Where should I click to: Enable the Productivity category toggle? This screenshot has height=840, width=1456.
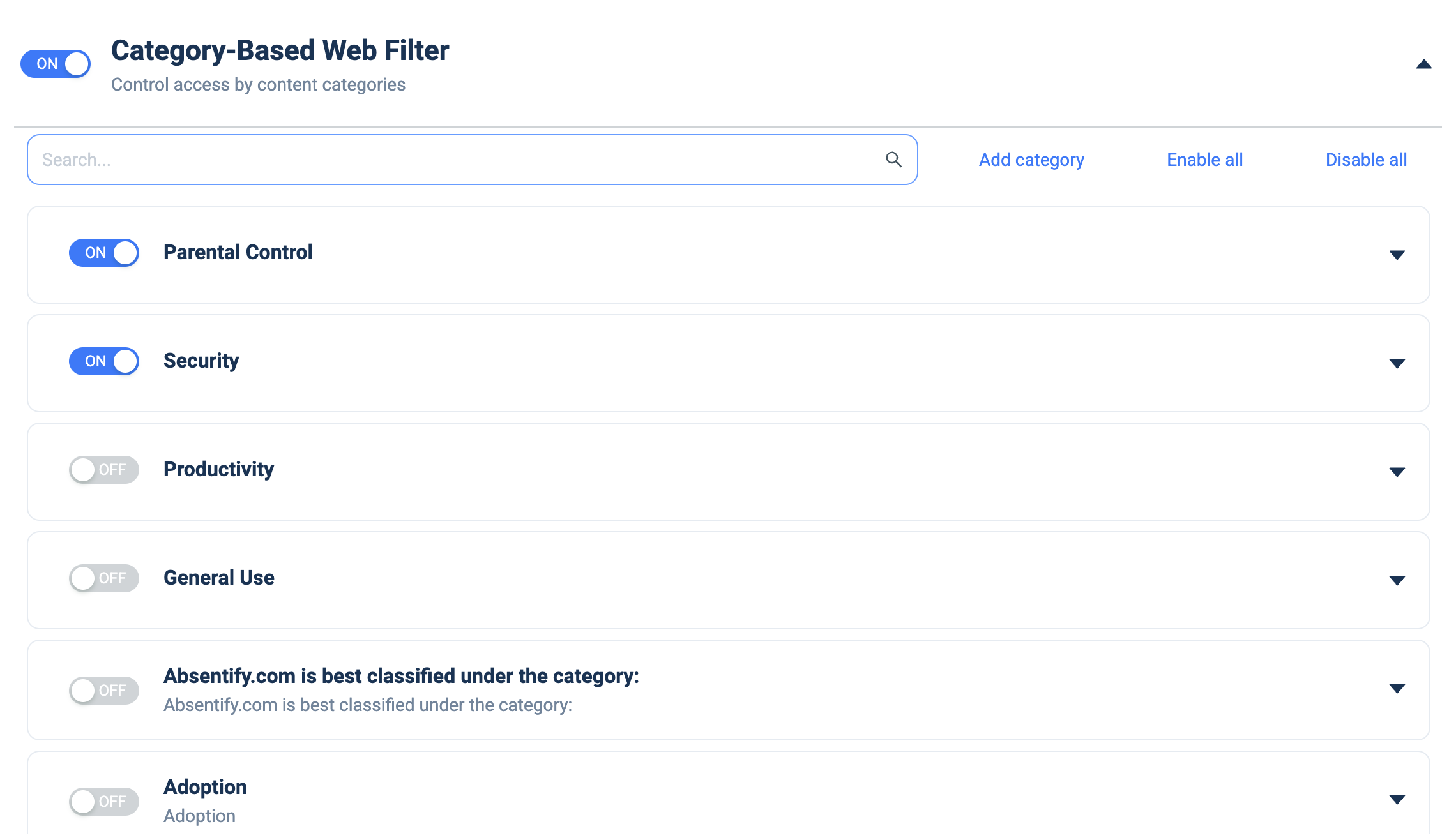pos(104,470)
